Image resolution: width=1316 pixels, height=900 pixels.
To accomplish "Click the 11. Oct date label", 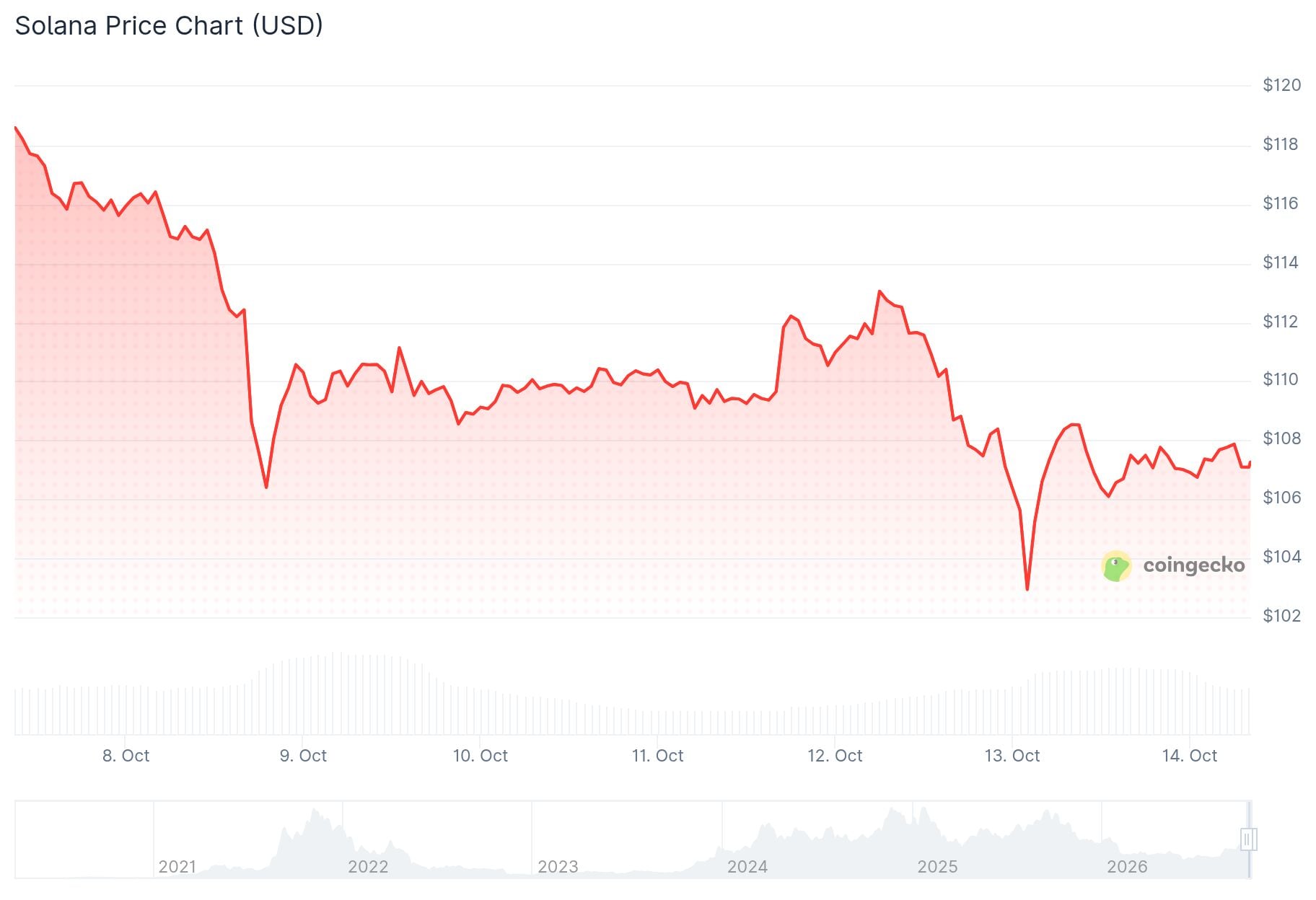I will pos(657,756).
